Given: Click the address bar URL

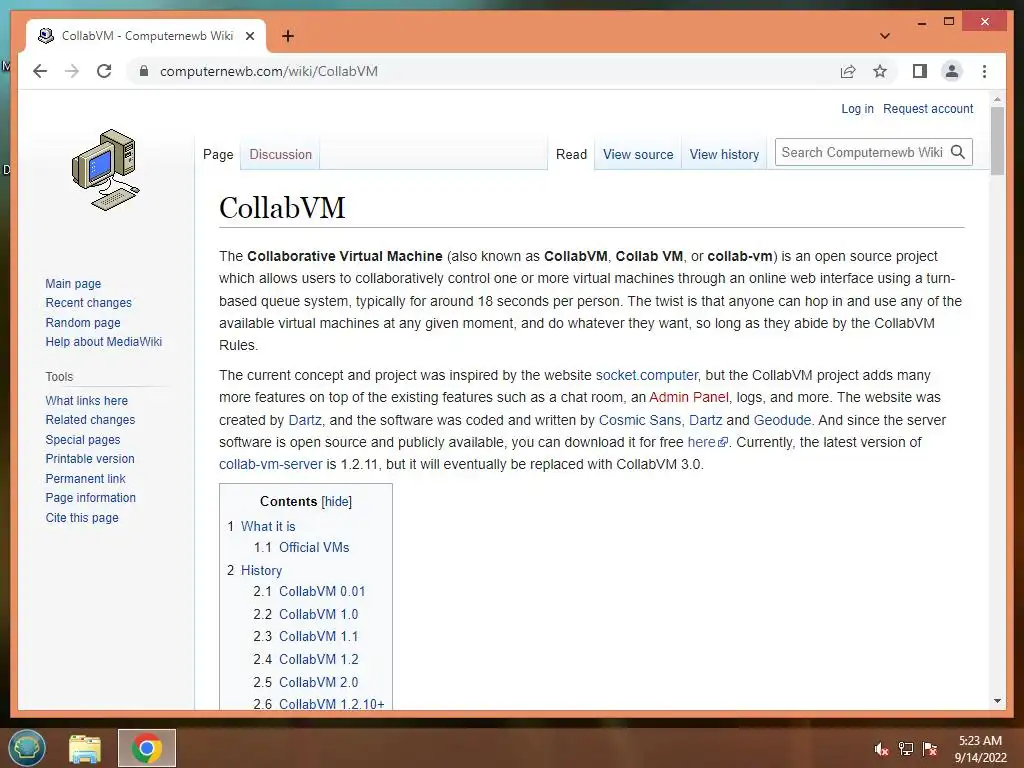Looking at the screenshot, I should (x=268, y=71).
